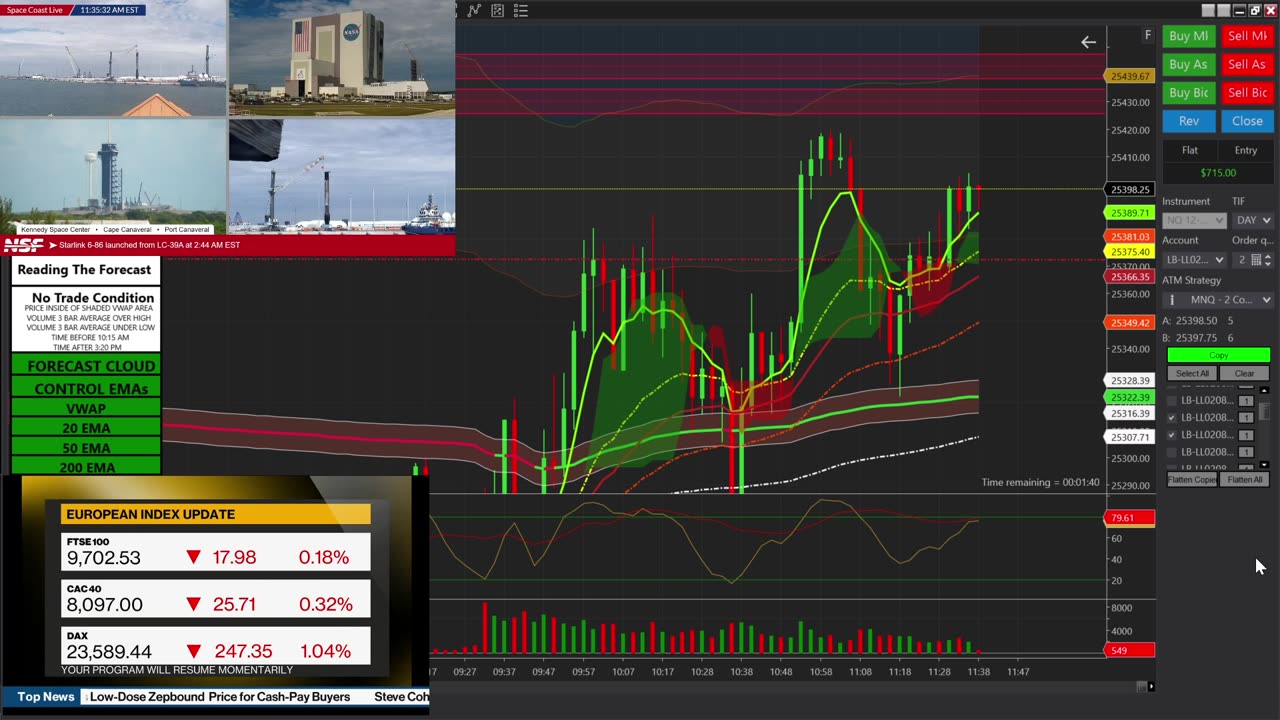Click the 200 EMA legend label
The width and height of the screenshot is (1280, 720).
pos(86,467)
